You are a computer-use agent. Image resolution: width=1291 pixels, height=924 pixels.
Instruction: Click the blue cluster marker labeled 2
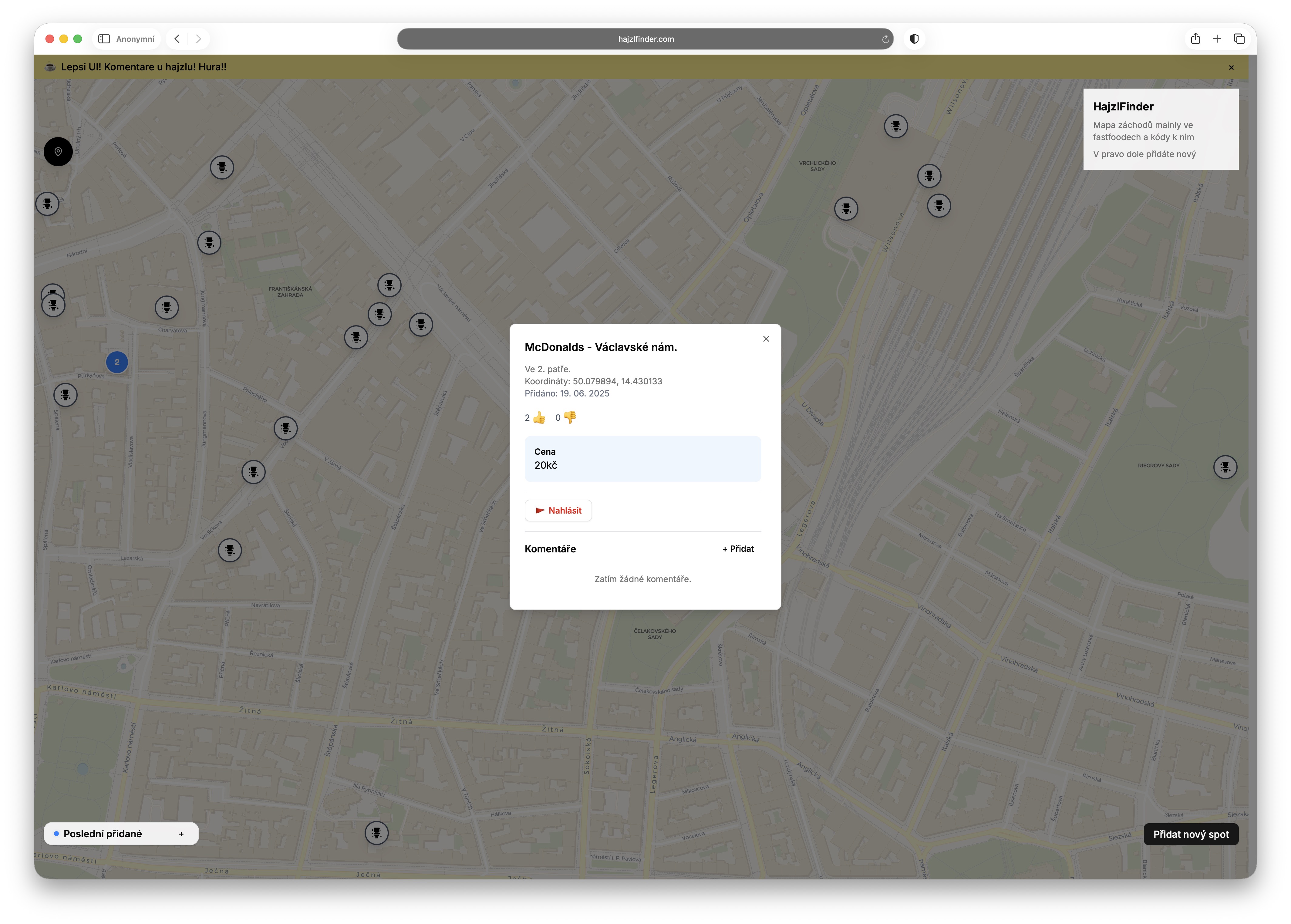point(117,363)
